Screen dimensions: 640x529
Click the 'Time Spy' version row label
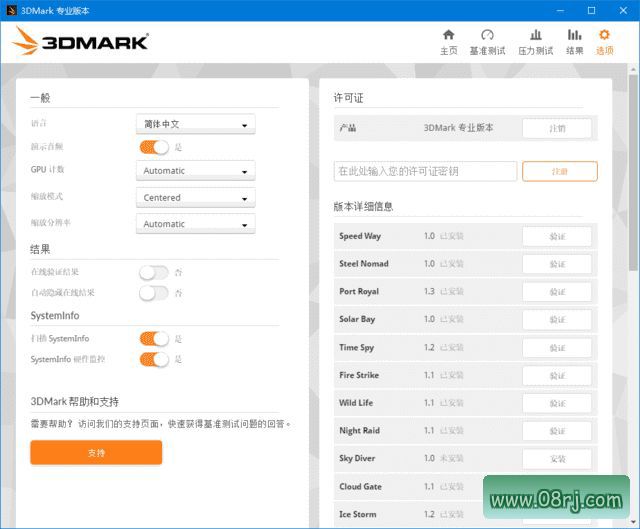(356, 347)
